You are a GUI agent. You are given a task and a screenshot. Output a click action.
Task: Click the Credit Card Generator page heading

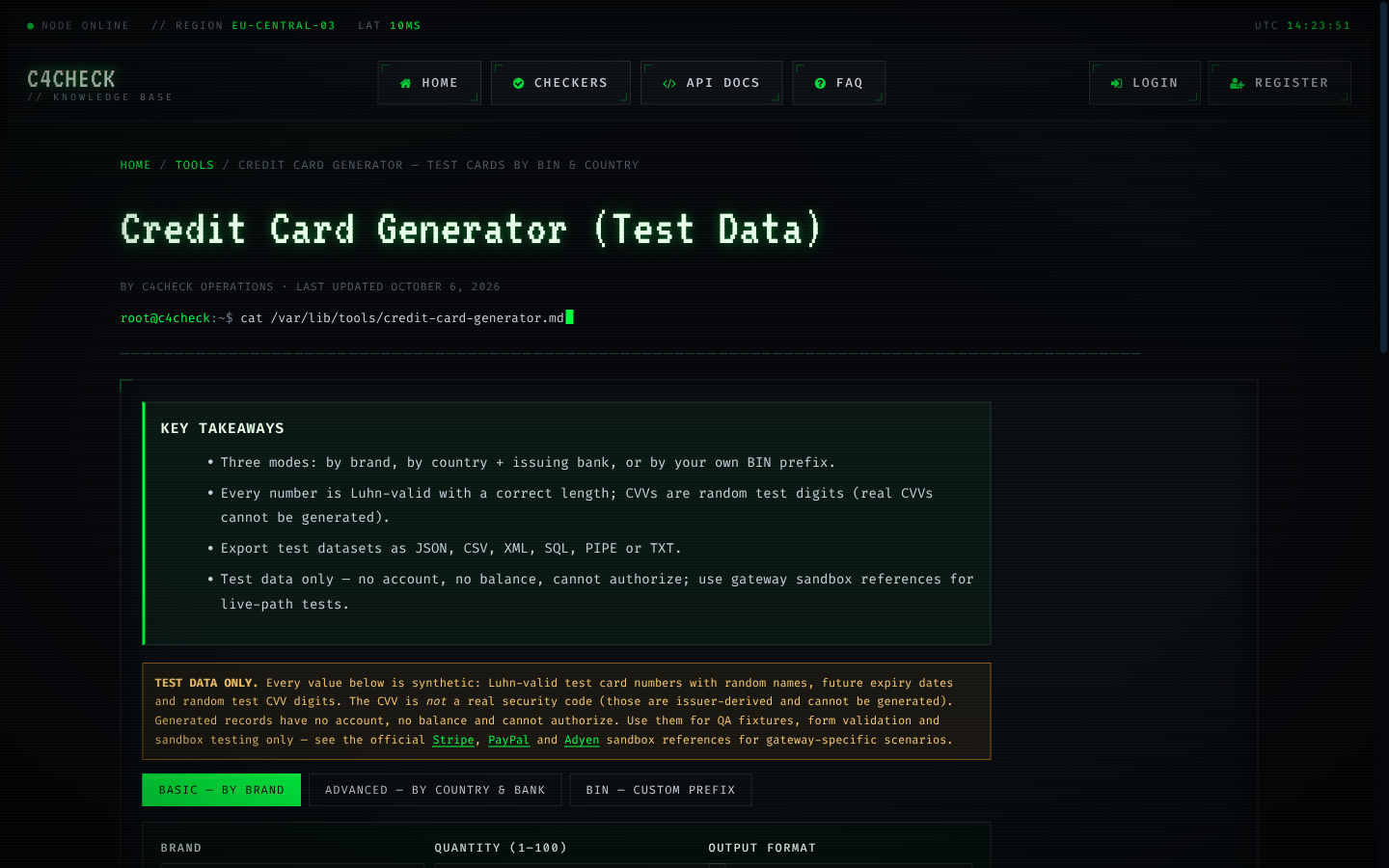tap(471, 230)
